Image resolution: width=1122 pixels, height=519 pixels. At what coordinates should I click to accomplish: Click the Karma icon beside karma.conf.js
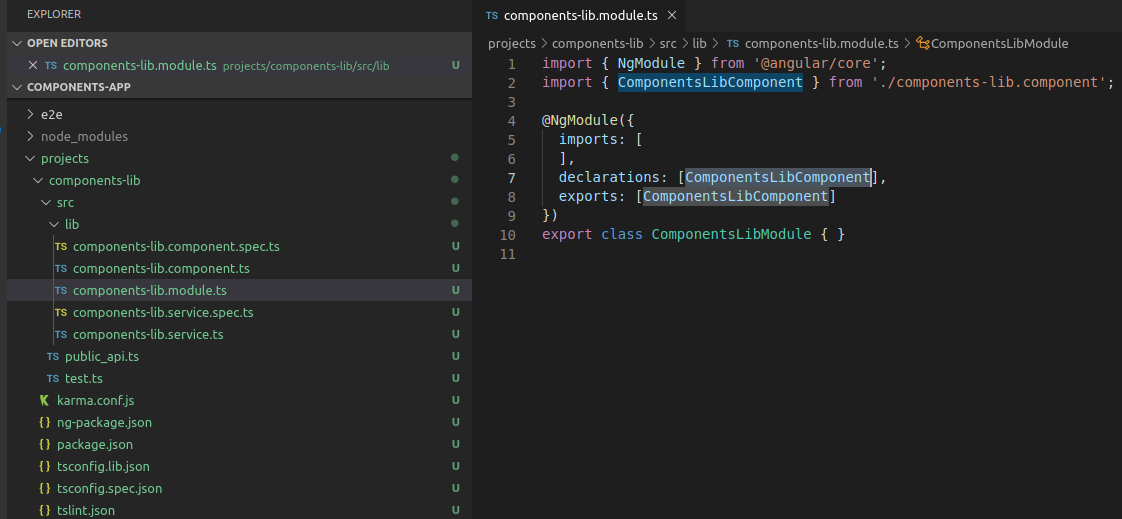pos(45,400)
